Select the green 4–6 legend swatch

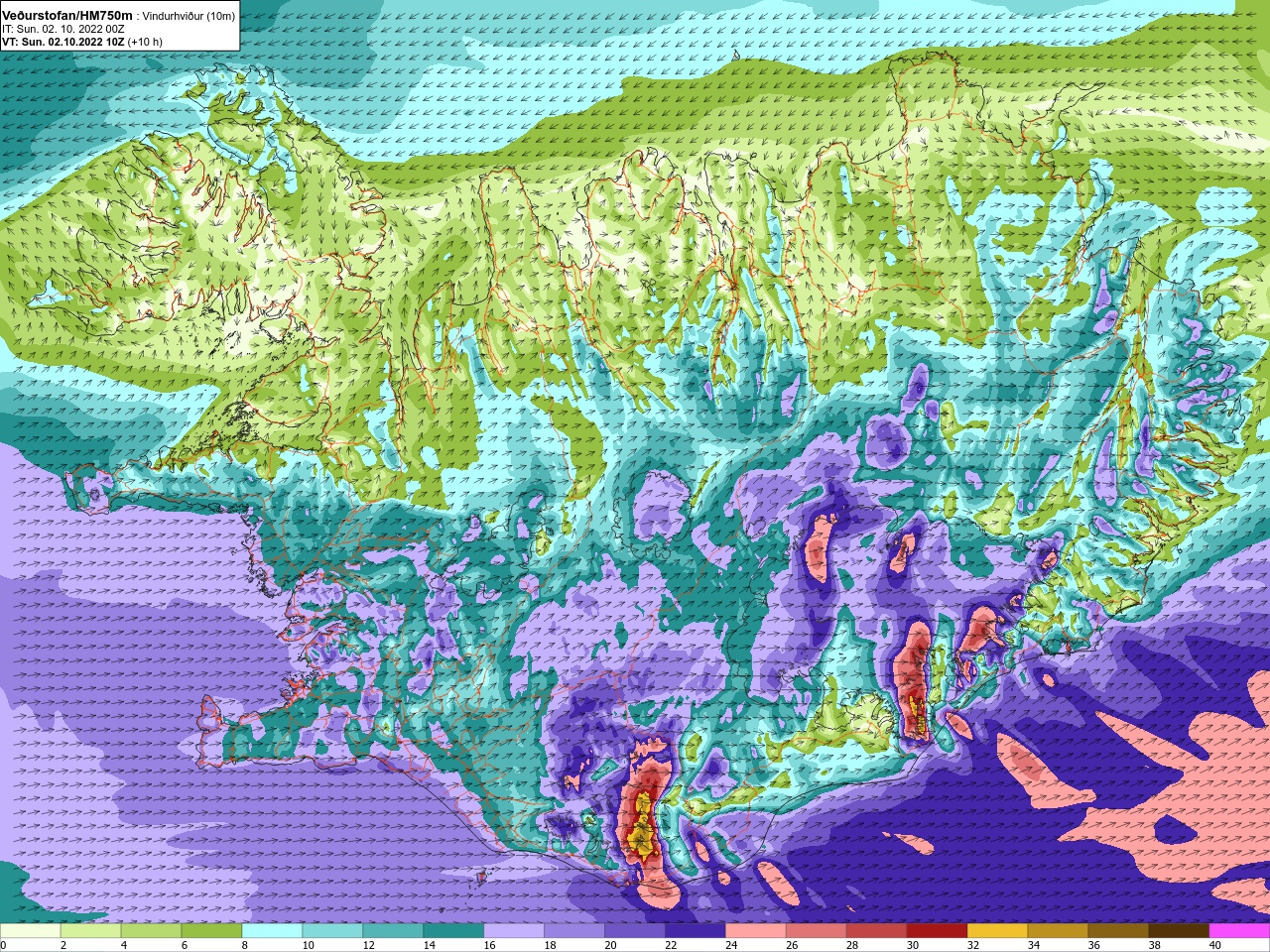tap(152, 931)
